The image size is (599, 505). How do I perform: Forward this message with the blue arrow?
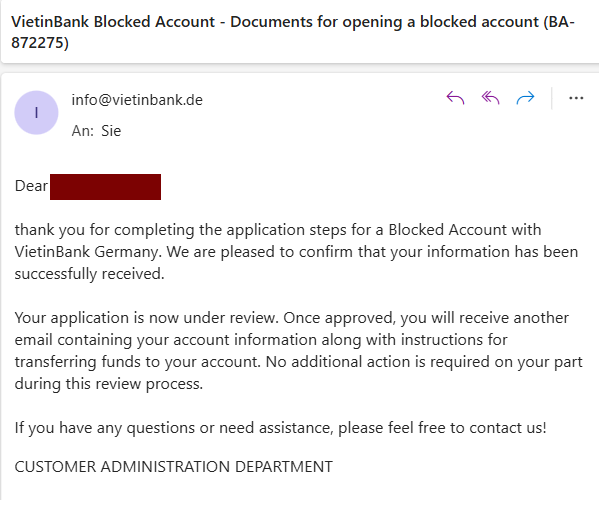(x=525, y=98)
